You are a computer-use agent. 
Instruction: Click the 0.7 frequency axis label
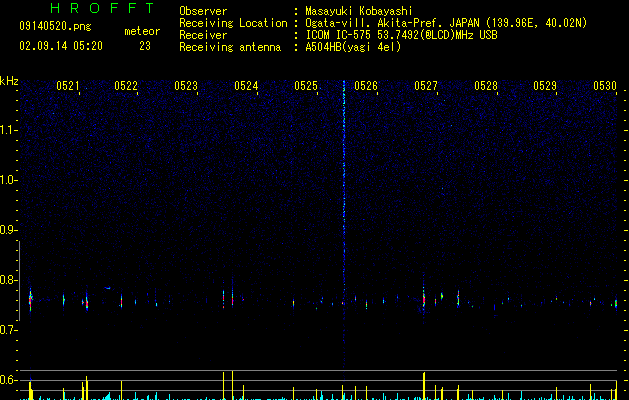(x=8, y=330)
